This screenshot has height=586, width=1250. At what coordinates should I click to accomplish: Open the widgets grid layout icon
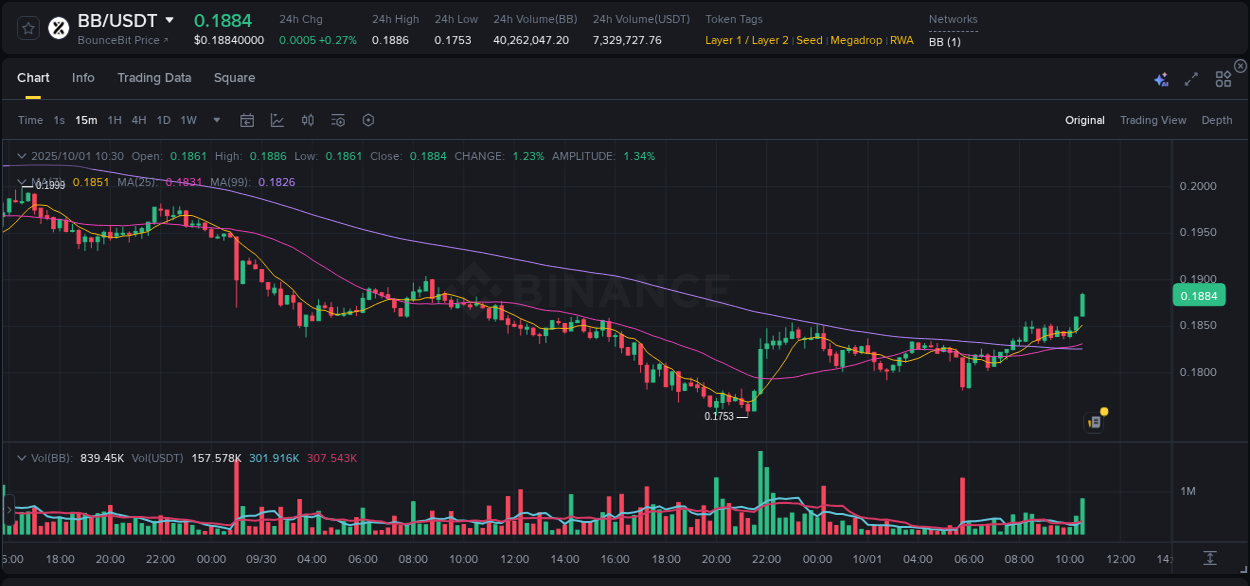coord(1223,78)
